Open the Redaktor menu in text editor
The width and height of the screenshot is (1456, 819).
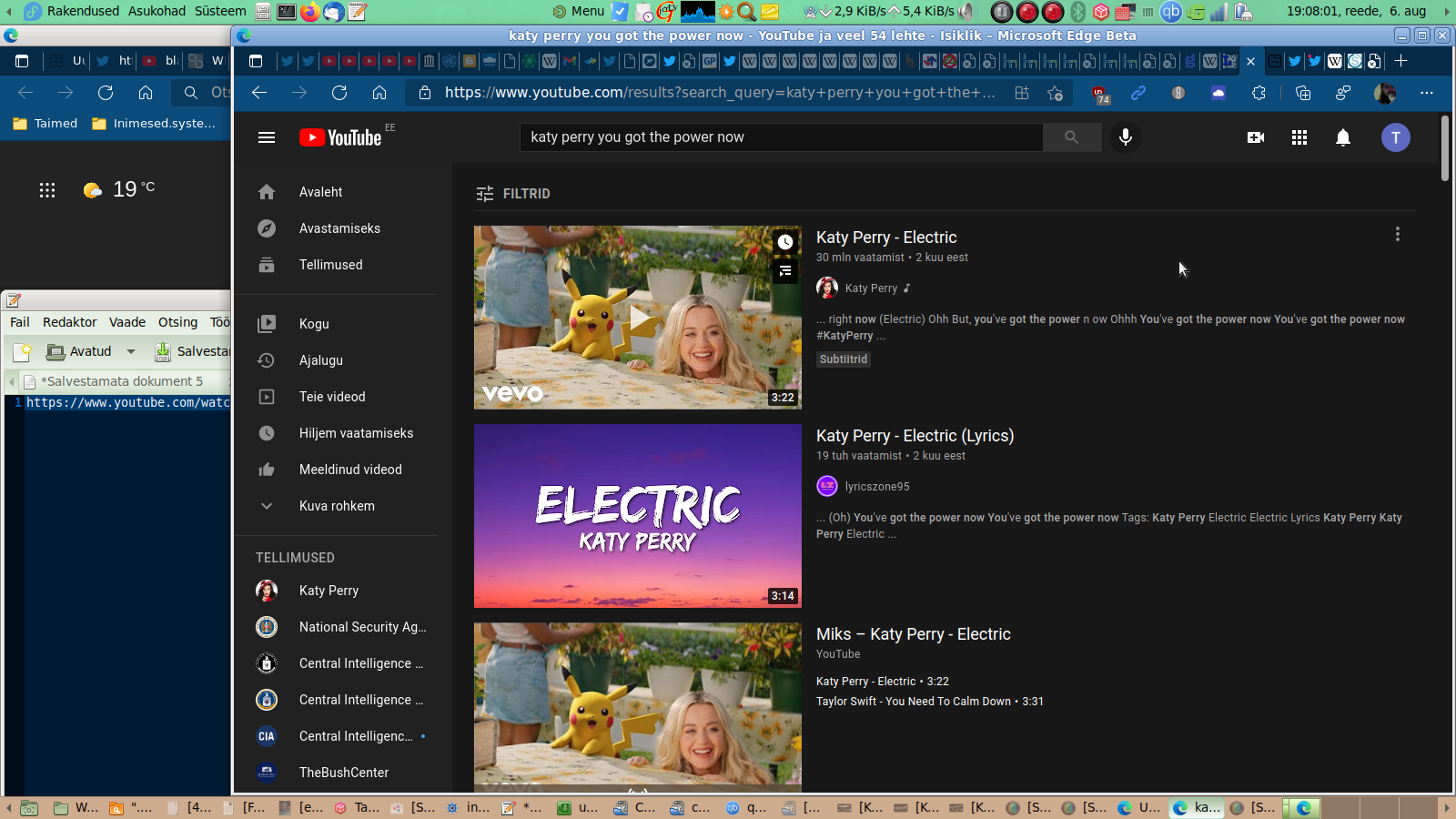click(x=69, y=322)
